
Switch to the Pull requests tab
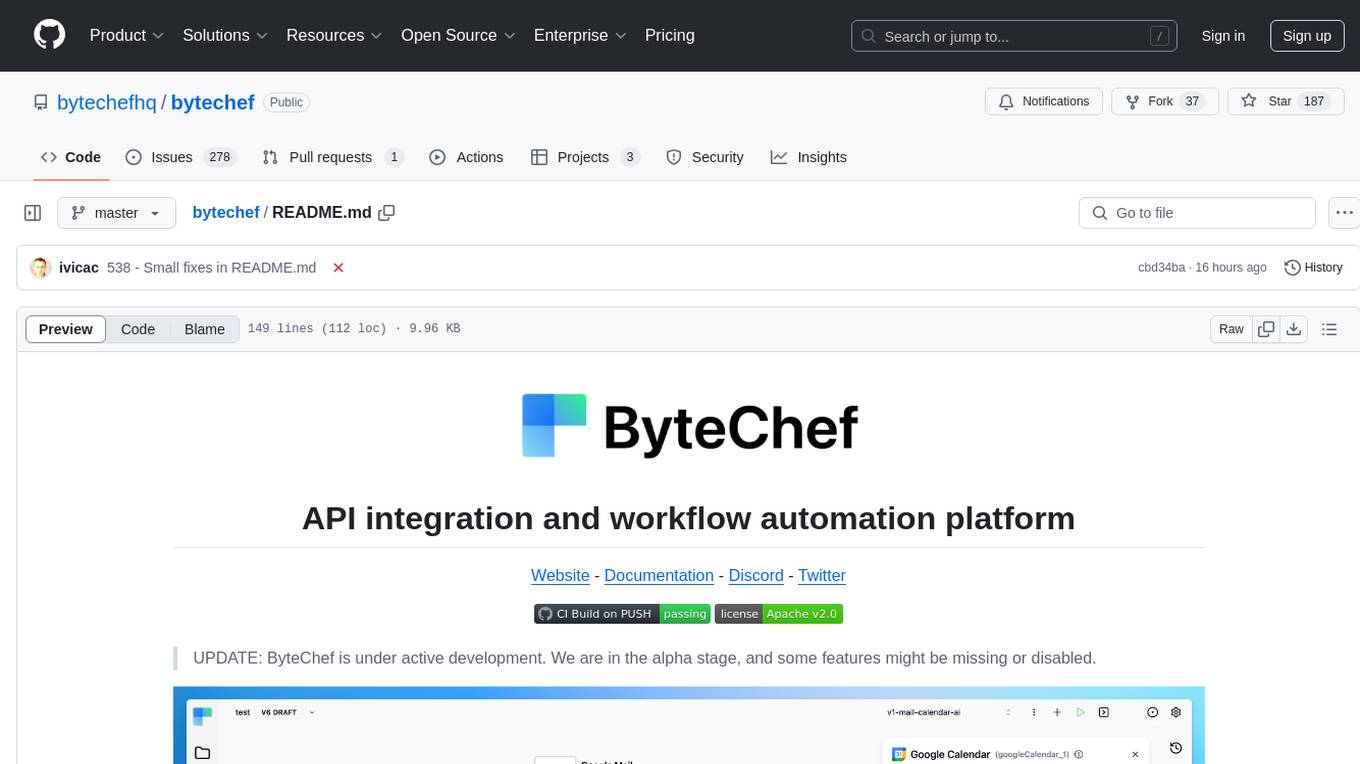coord(333,157)
